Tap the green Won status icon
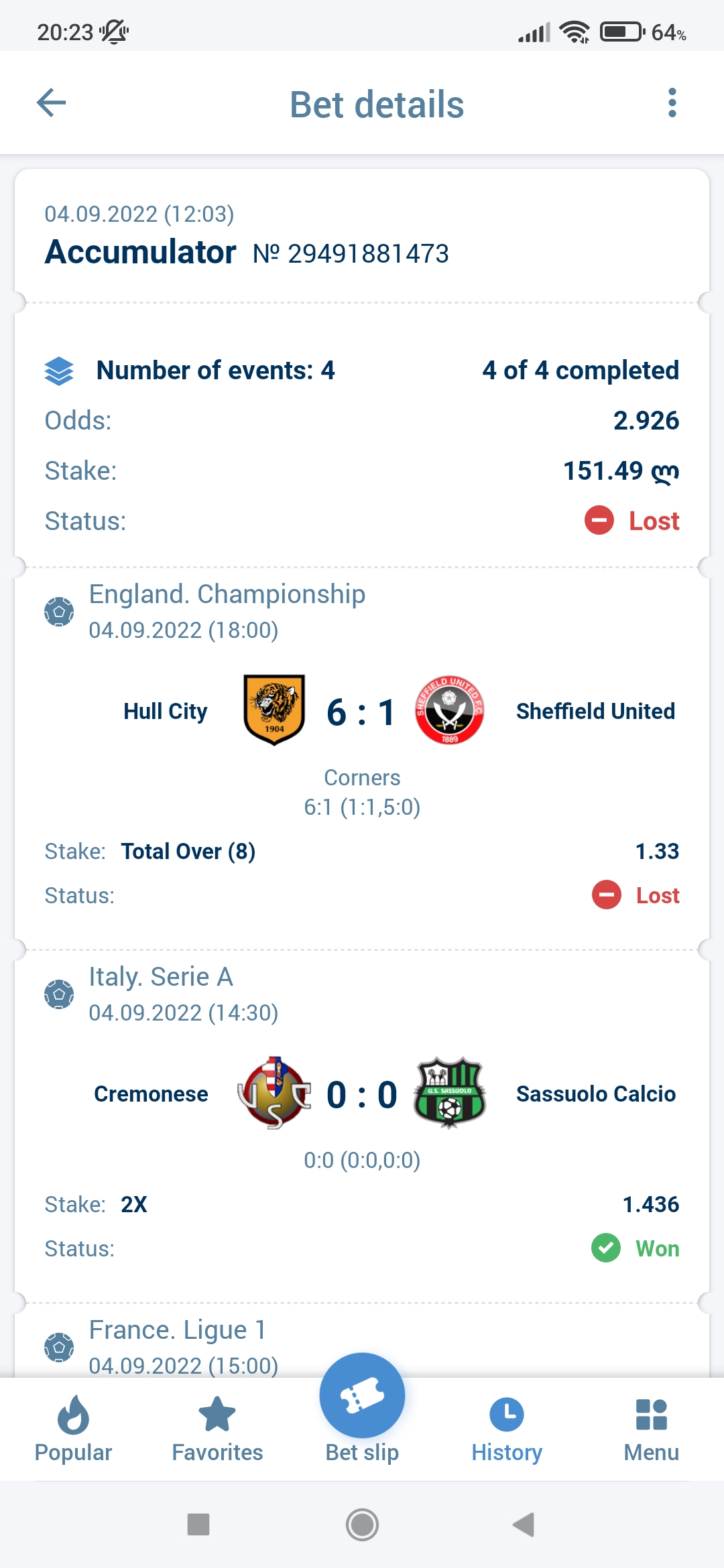Screen dimensions: 724x1568 (x=606, y=1248)
